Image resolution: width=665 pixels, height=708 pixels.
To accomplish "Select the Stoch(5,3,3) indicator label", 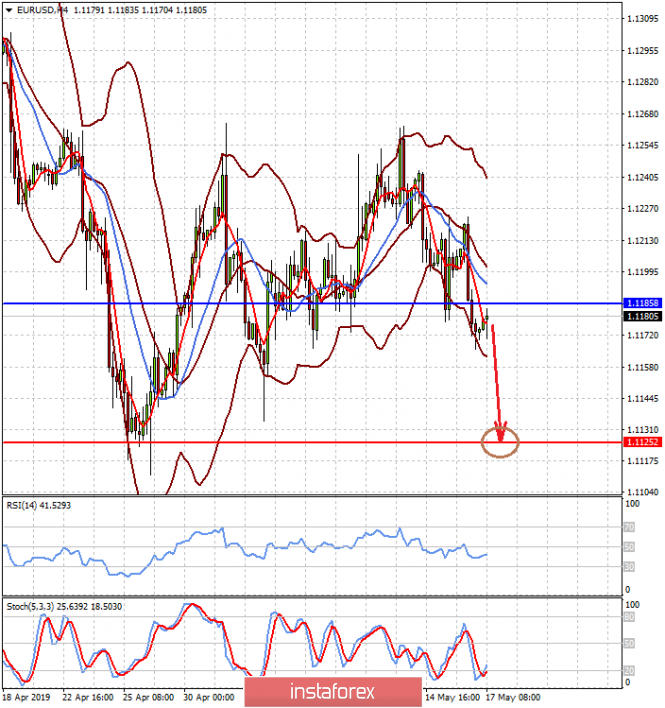I will pyautogui.click(x=64, y=606).
